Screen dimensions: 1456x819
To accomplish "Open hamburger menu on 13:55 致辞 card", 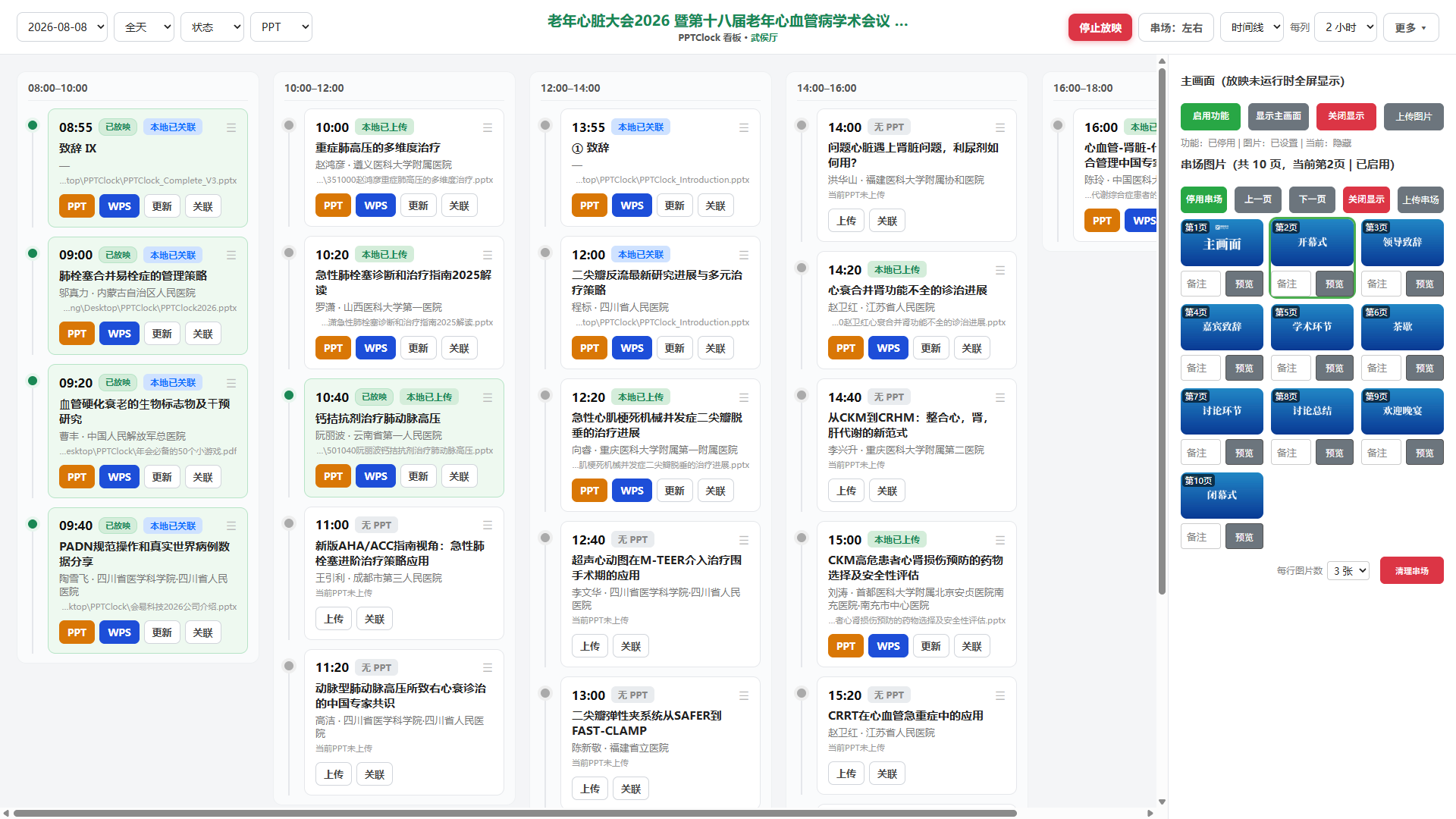I will [744, 128].
